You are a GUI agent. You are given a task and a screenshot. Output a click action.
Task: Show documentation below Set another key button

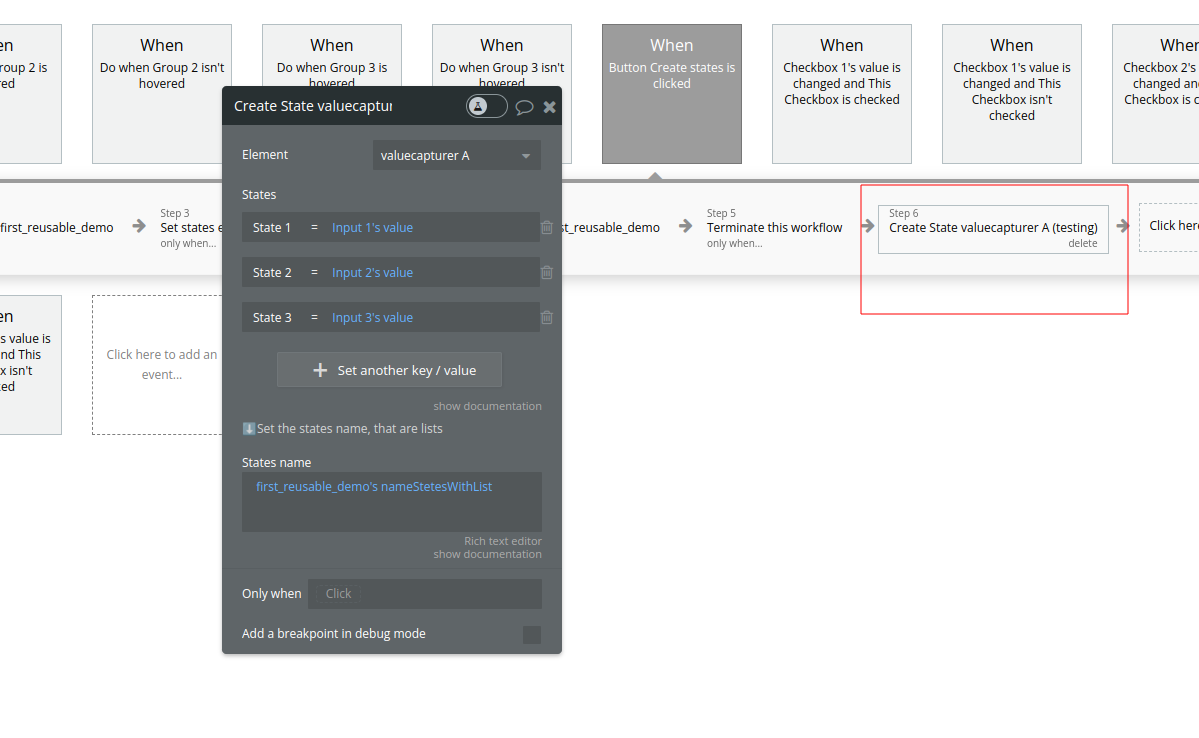pos(487,406)
